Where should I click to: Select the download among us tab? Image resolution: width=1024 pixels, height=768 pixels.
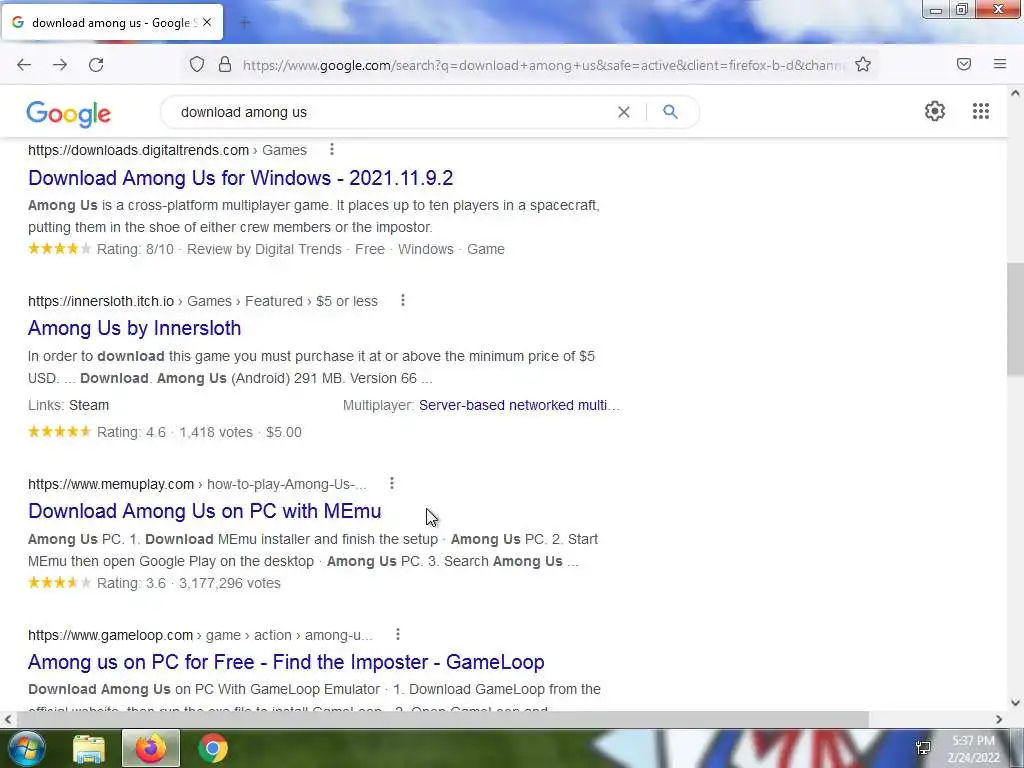coord(112,23)
